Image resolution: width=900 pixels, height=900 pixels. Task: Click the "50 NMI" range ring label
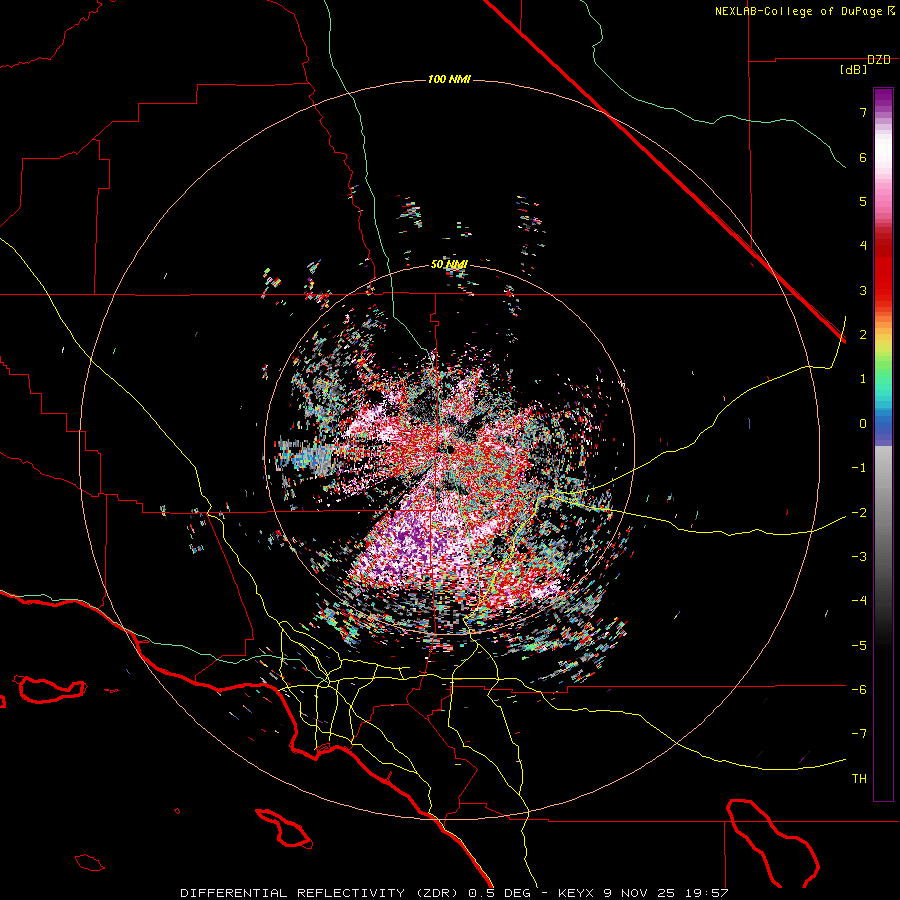click(x=449, y=265)
